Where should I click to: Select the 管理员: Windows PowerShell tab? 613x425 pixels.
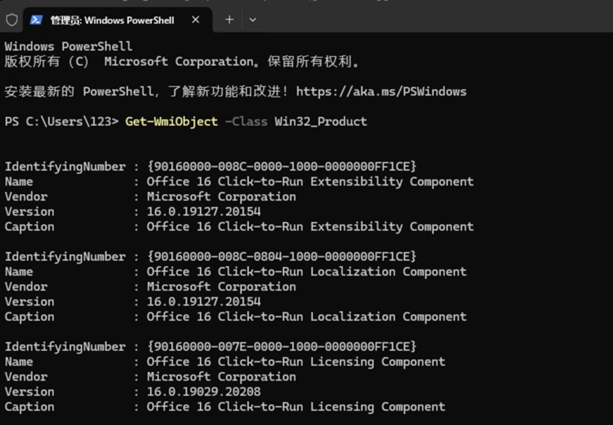pyautogui.click(x=110, y=19)
